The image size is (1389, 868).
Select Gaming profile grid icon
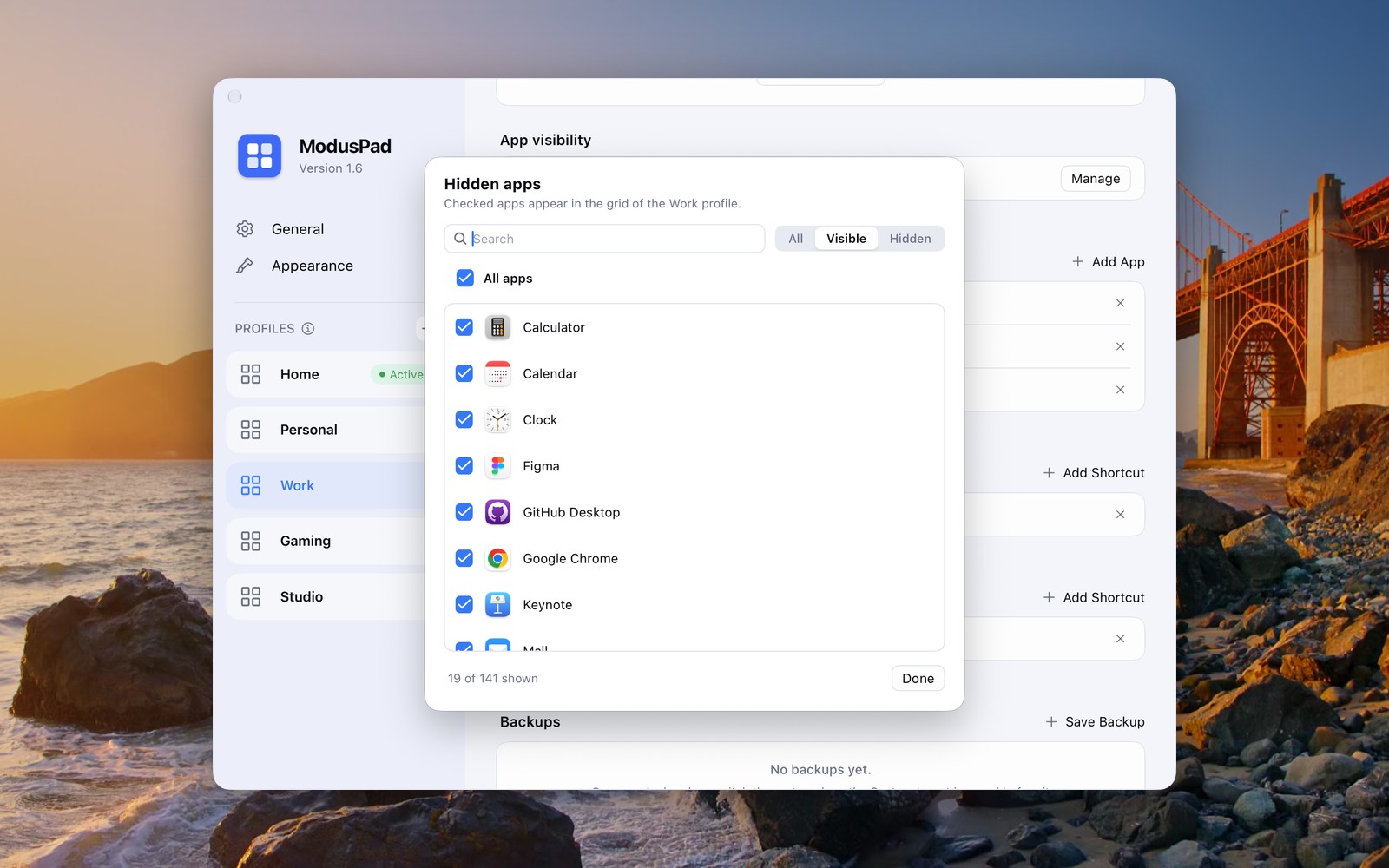point(251,541)
